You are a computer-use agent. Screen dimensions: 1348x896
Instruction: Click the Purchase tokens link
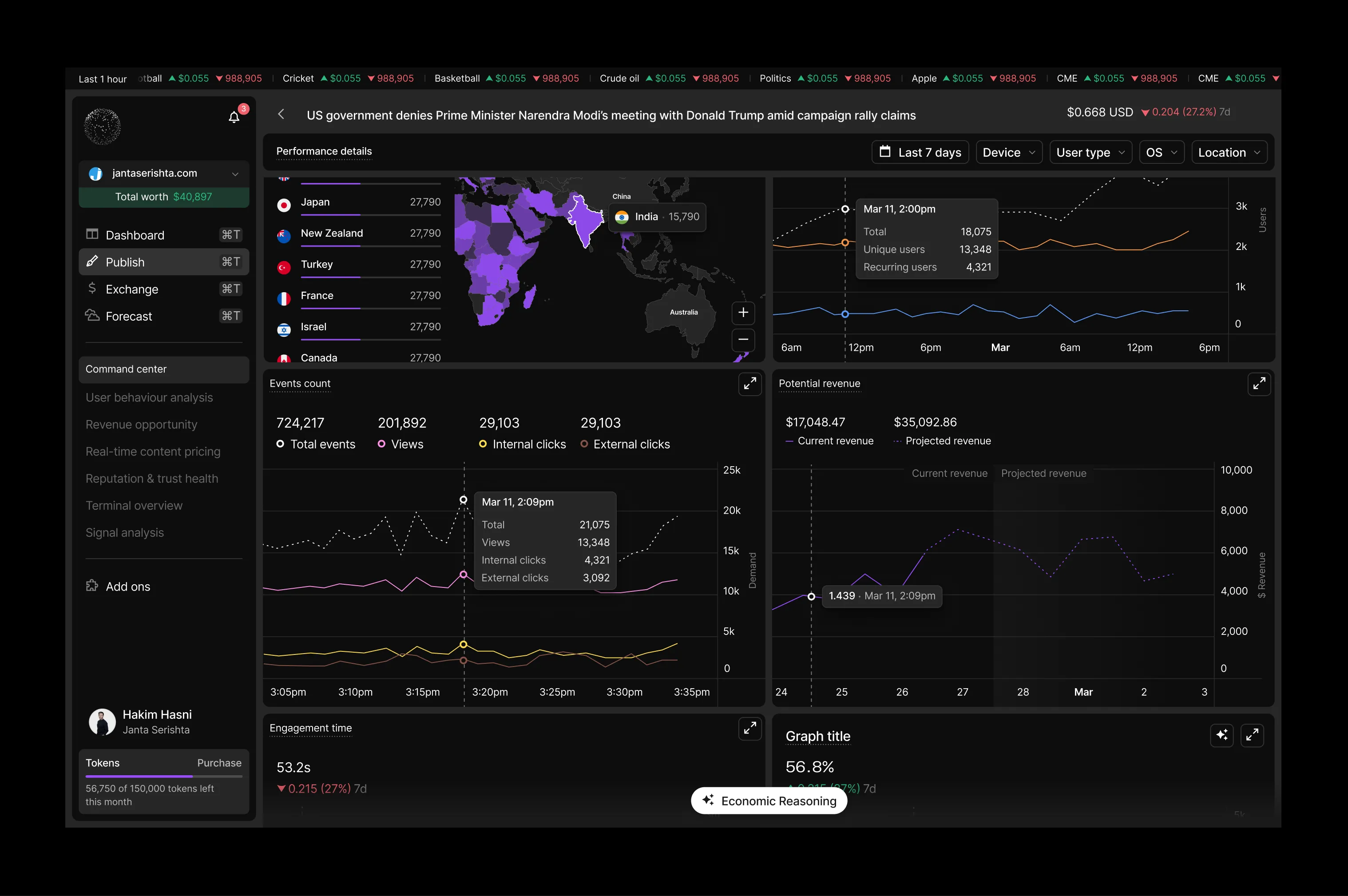219,763
